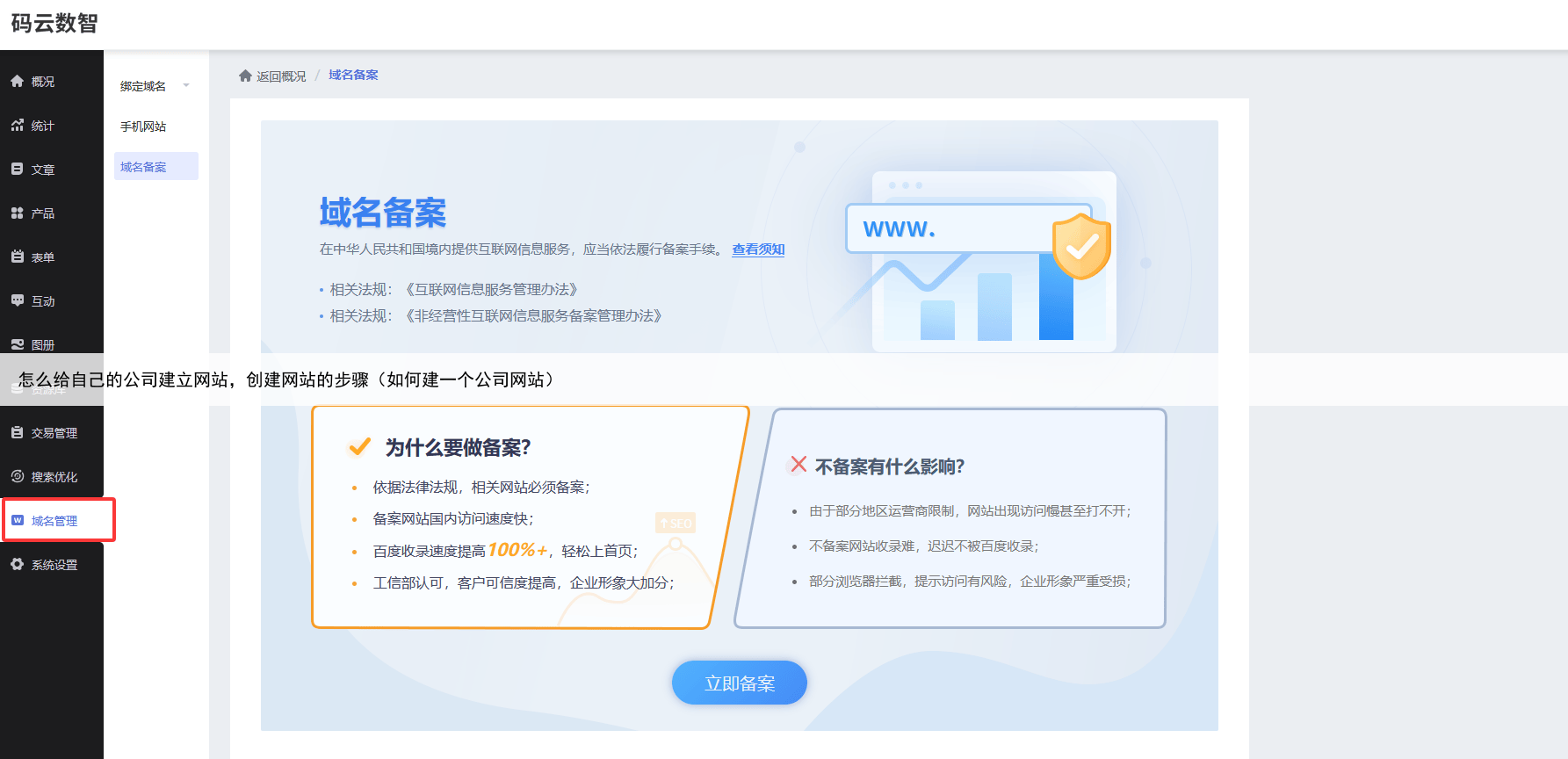Click the www. address bar illustration
Viewport: 1568px width, 759px height.
[x=949, y=229]
